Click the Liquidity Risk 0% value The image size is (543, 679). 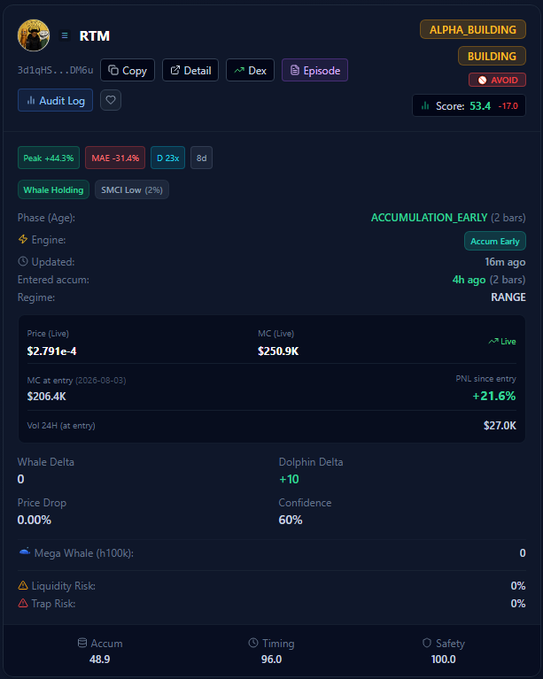tap(518, 586)
